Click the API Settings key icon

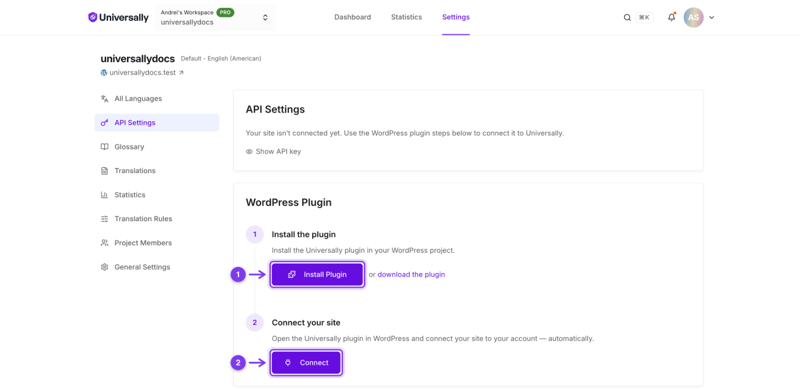pyautogui.click(x=105, y=123)
